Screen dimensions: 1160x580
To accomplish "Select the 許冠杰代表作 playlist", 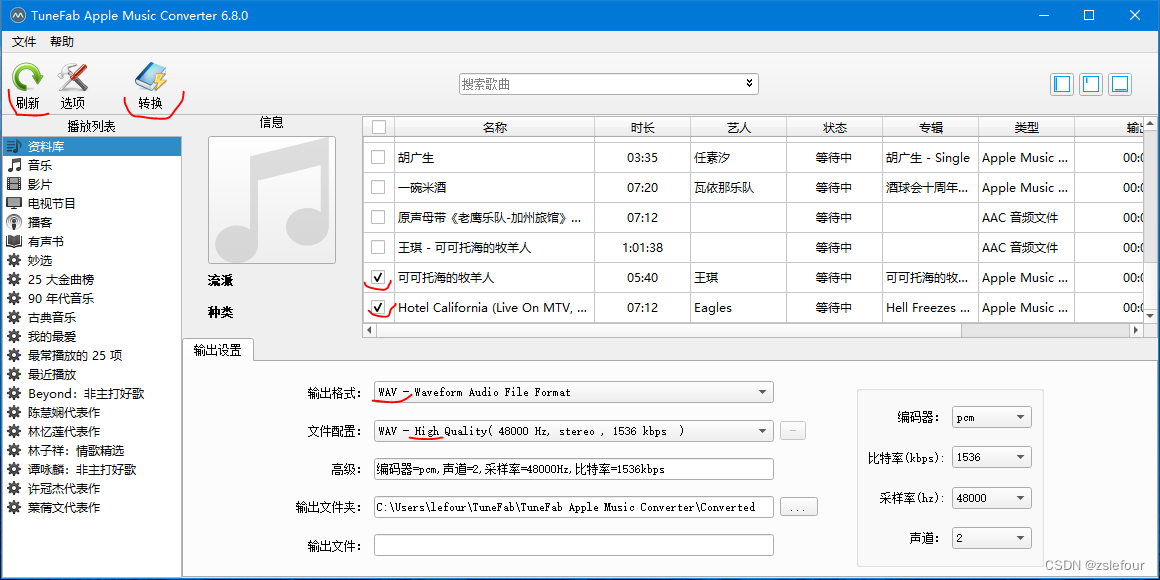I will pos(64,488).
